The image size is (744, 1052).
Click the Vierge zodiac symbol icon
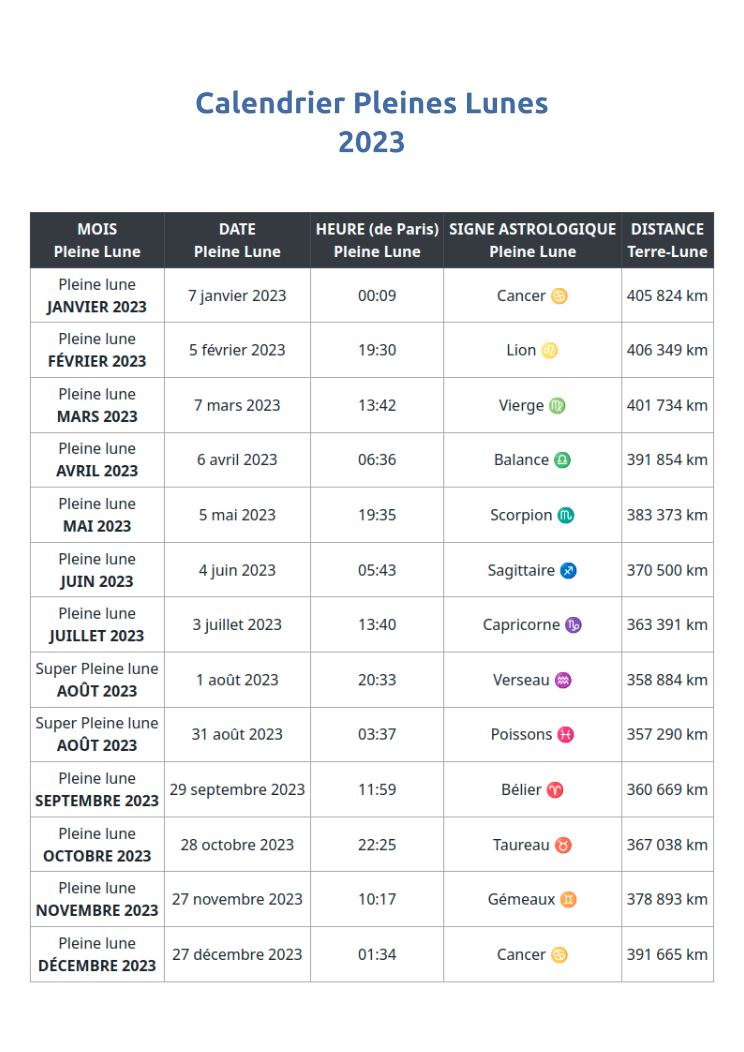557,406
